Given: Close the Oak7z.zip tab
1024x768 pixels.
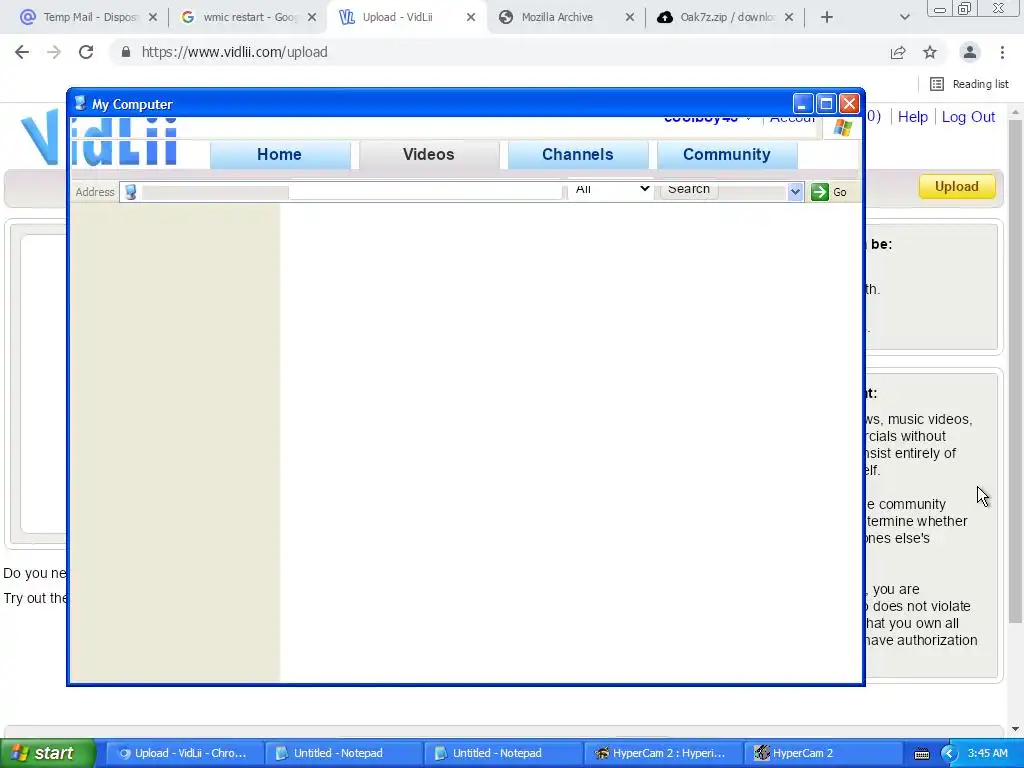Looking at the screenshot, I should point(789,18).
